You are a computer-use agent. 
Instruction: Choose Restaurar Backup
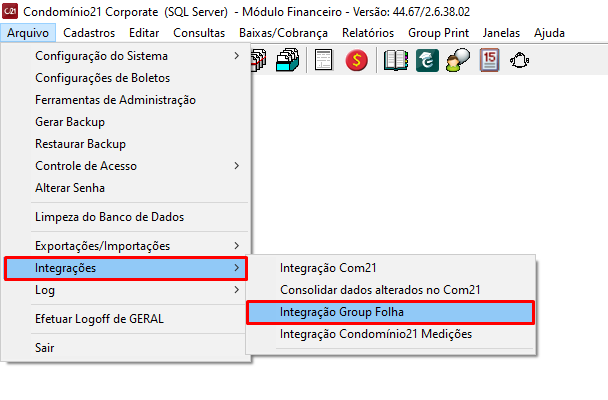coord(126,144)
